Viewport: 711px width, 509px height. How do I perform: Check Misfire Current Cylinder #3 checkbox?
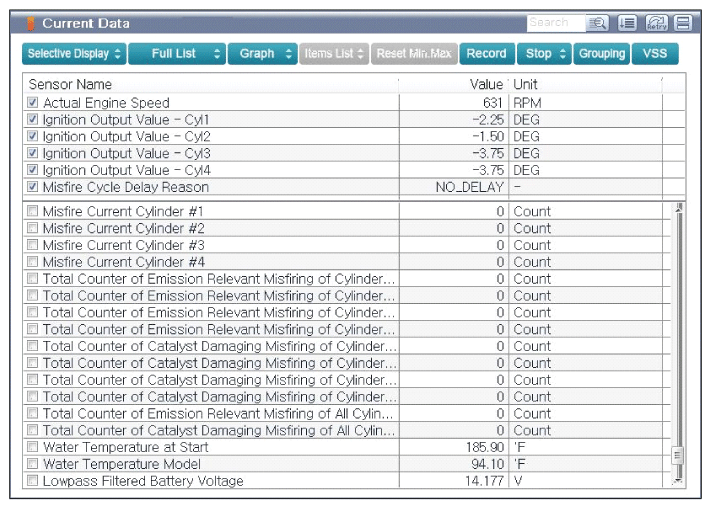click(32, 244)
